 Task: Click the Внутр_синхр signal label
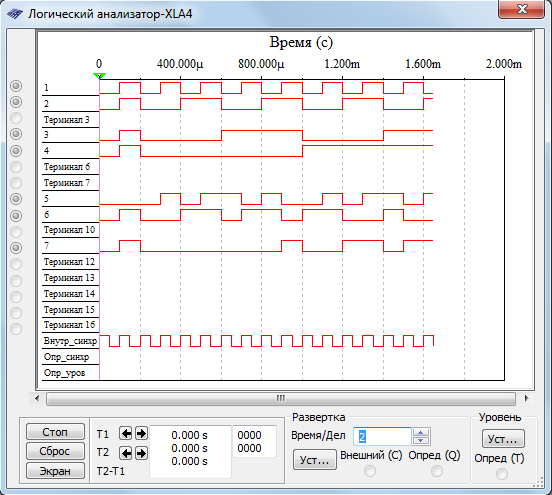coord(70,341)
